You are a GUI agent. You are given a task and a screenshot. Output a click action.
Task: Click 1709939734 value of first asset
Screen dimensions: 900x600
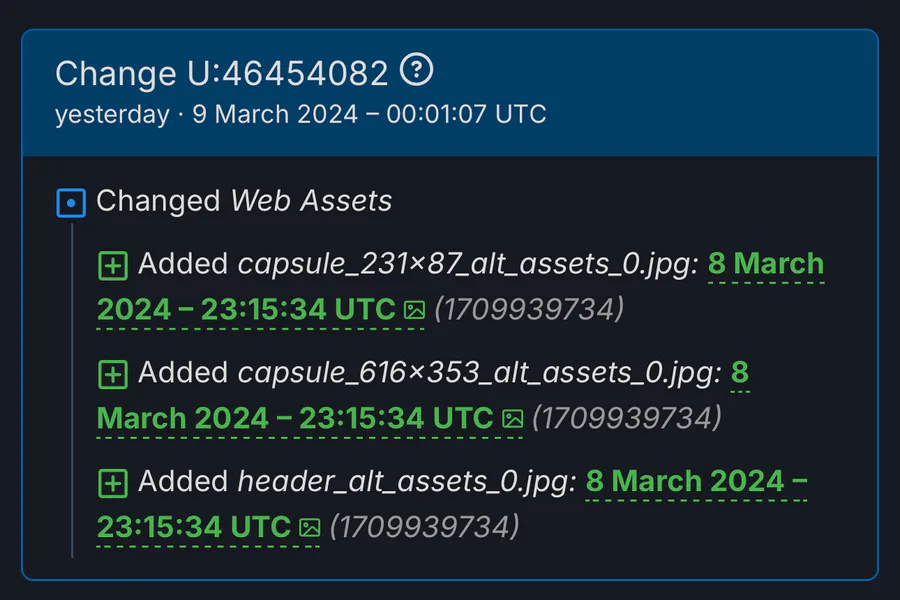[x=529, y=310]
